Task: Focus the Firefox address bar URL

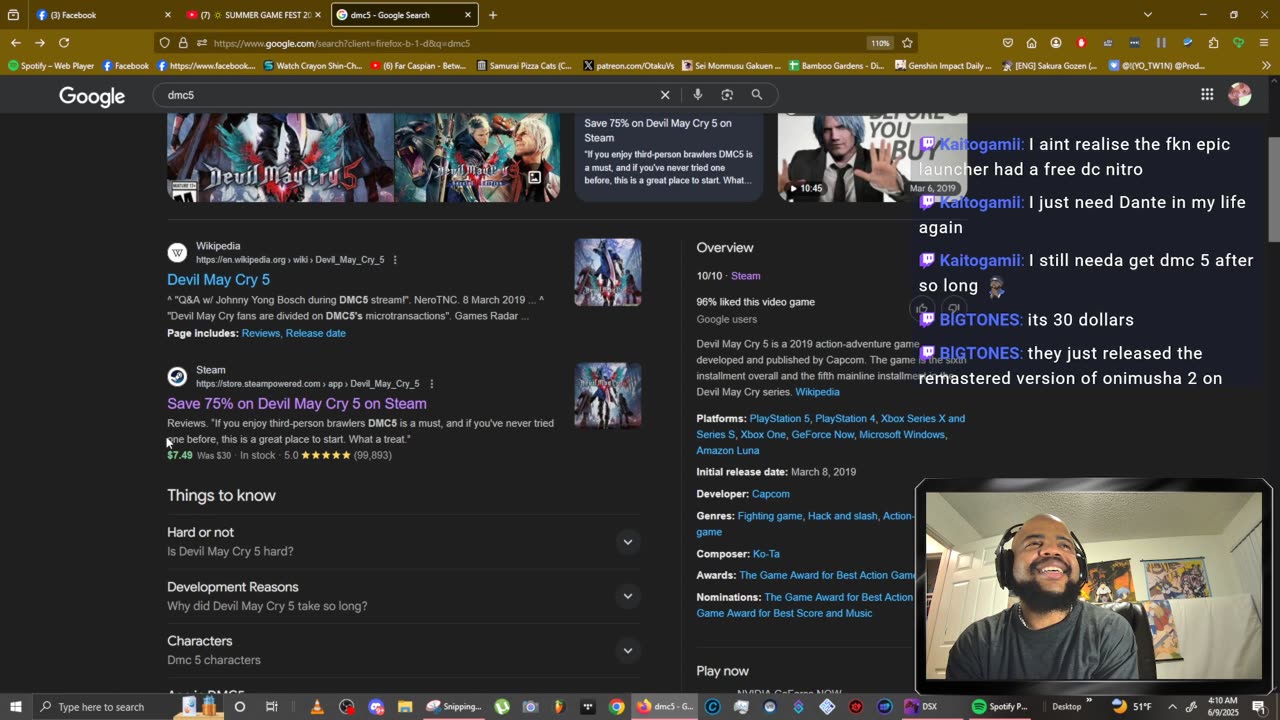Action: pyautogui.click(x=535, y=43)
